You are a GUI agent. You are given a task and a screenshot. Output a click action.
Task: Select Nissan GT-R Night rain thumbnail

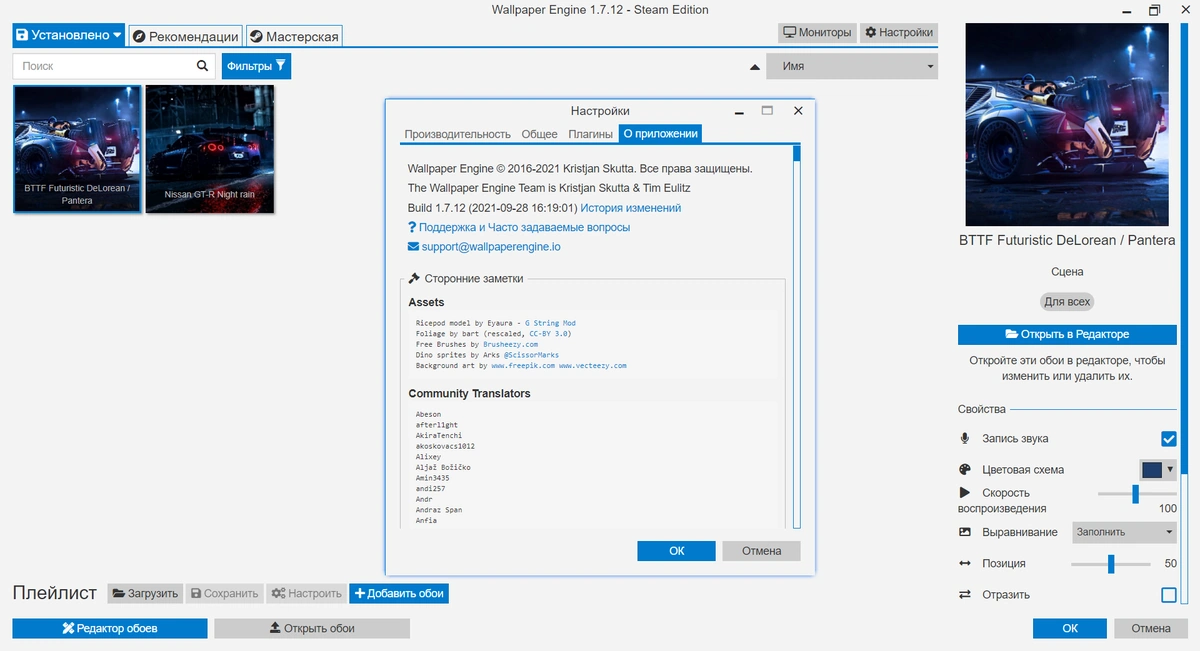pyautogui.click(x=209, y=148)
